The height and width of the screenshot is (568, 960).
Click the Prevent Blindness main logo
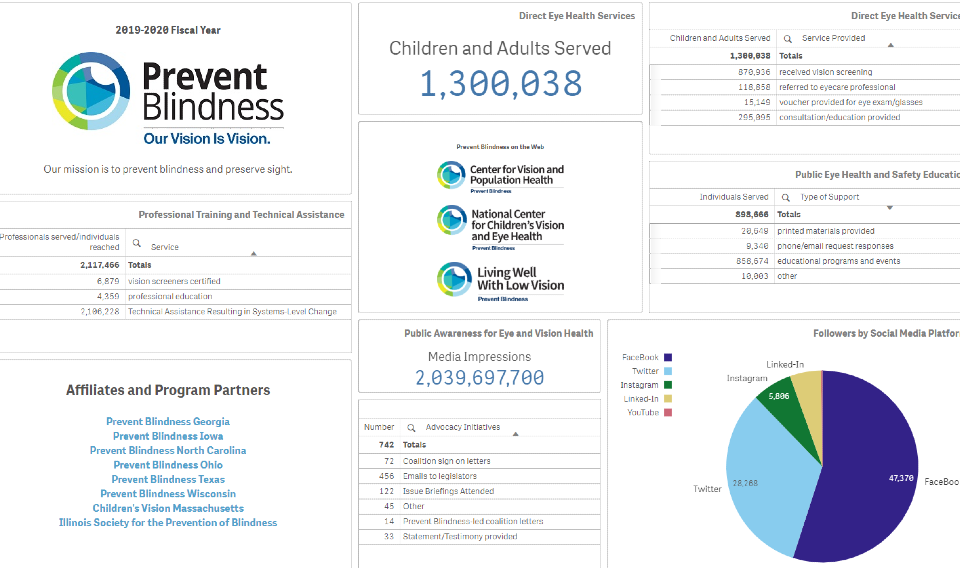[168, 99]
